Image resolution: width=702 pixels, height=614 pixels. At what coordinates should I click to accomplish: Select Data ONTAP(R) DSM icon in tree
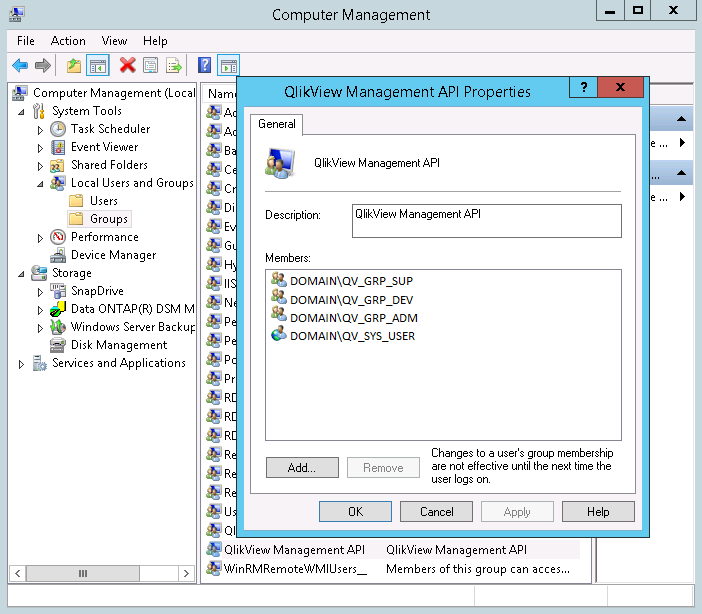[x=58, y=309]
